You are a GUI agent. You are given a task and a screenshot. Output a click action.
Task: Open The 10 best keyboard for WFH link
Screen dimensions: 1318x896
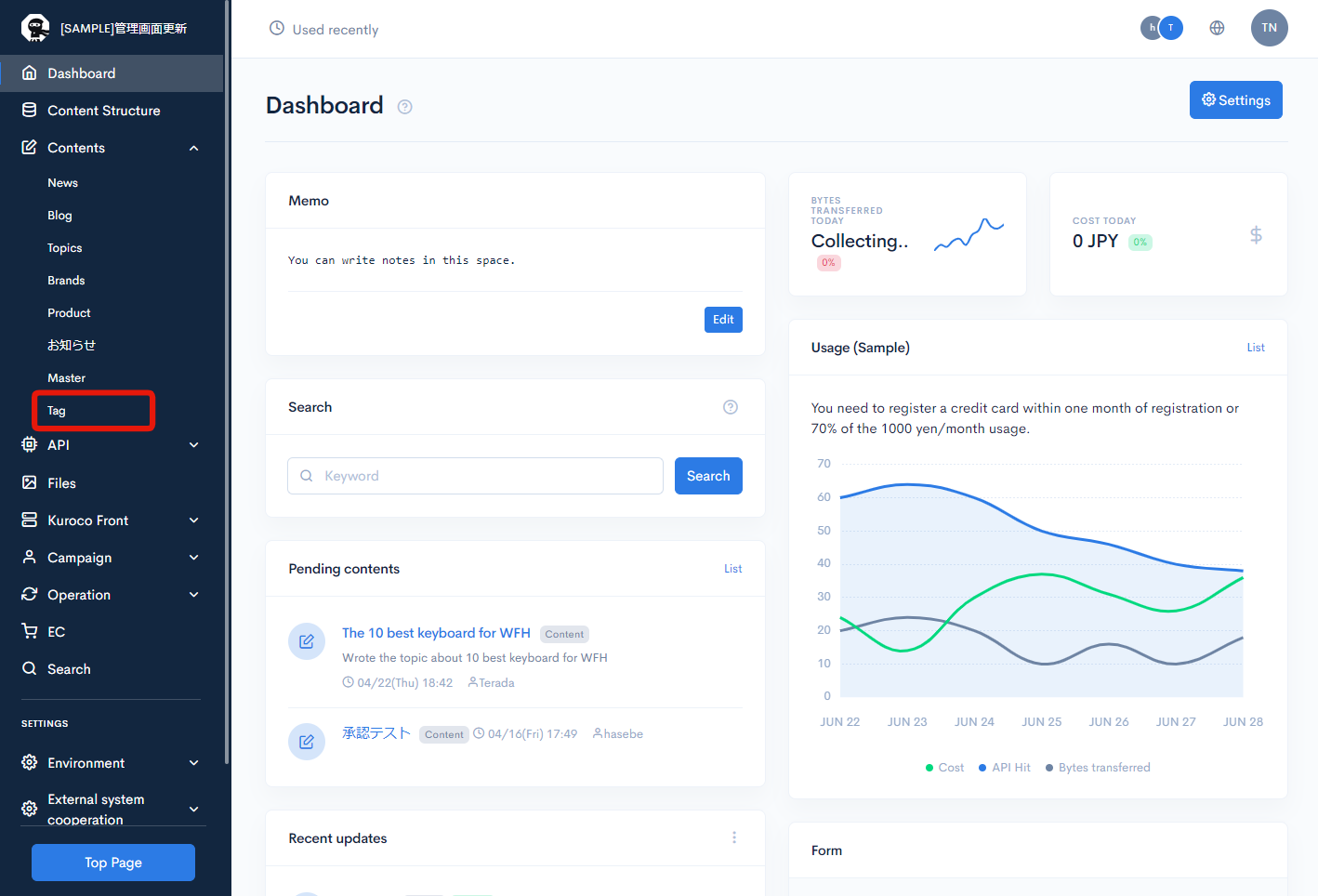(436, 633)
